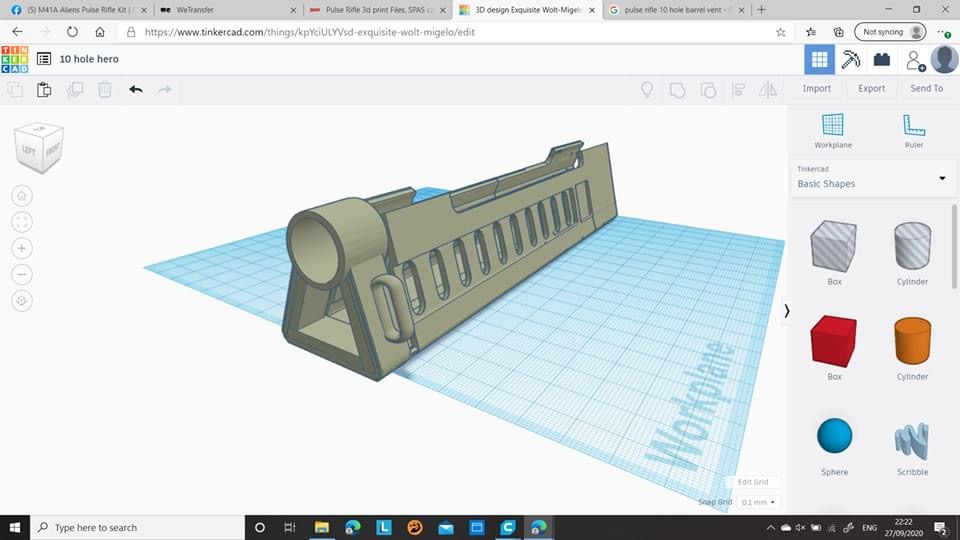Click the Edit Grid button

[x=752, y=482]
